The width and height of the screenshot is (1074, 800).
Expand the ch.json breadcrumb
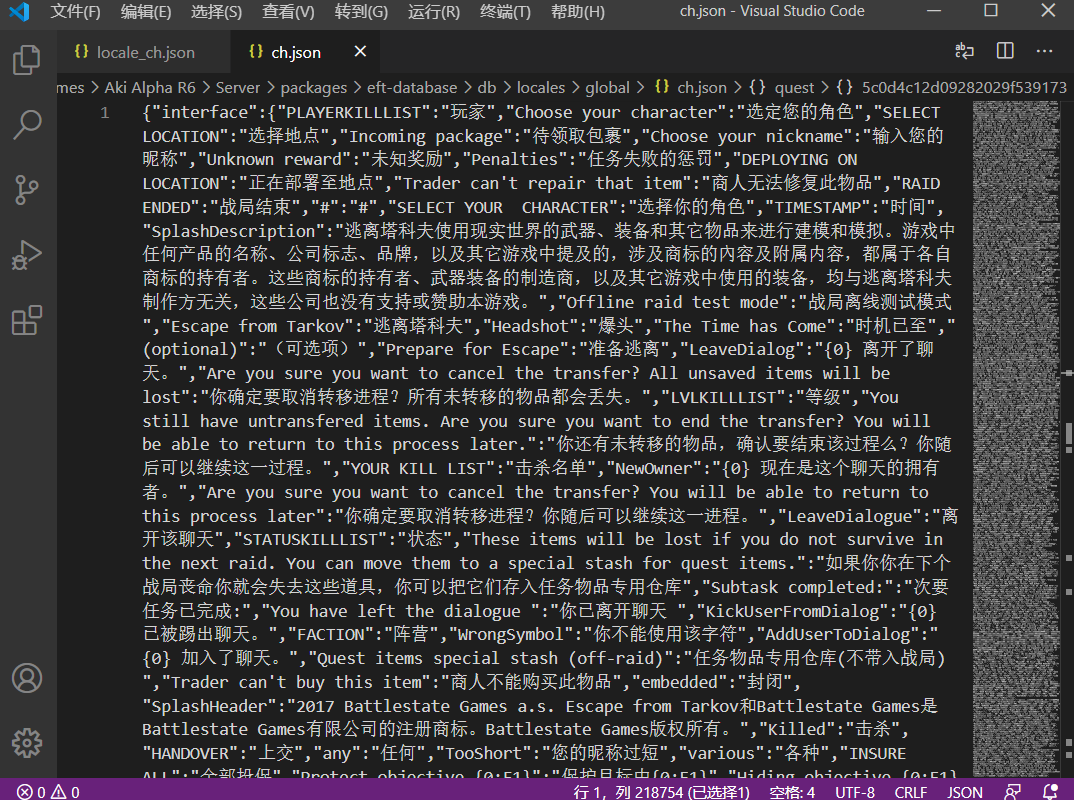690,88
